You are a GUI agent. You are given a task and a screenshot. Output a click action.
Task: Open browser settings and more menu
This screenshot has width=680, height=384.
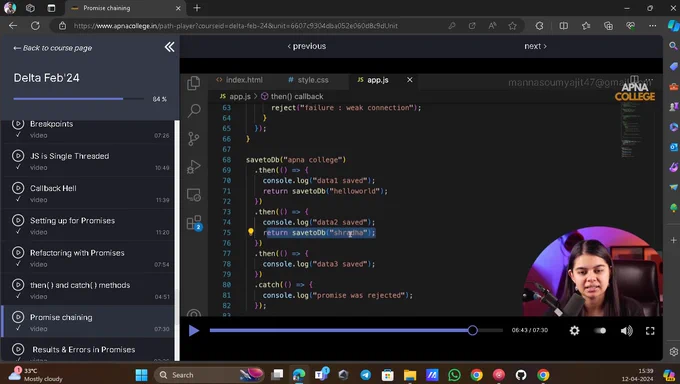(x=652, y=26)
